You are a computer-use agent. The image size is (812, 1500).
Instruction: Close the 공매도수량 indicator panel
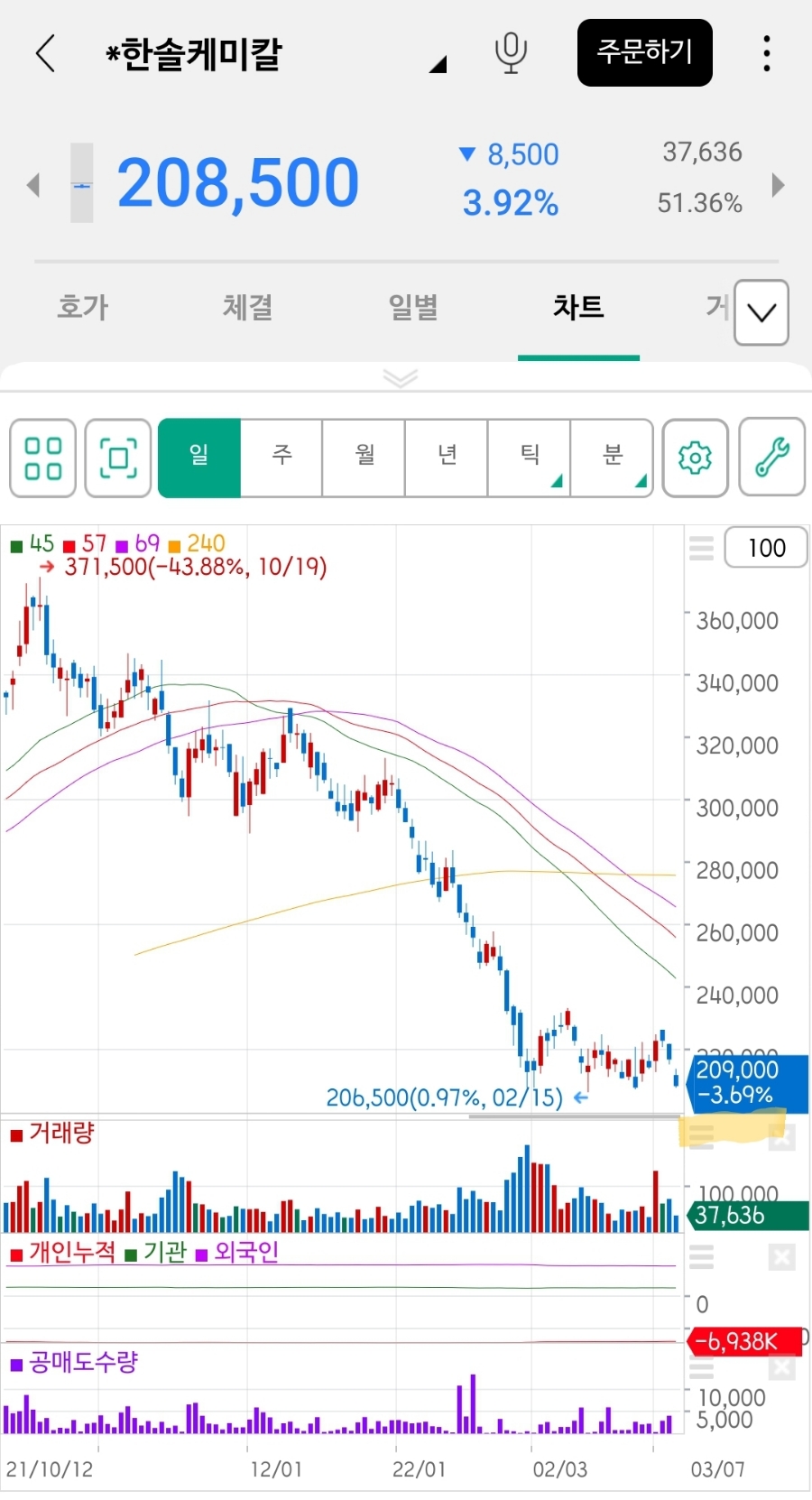(x=782, y=1367)
